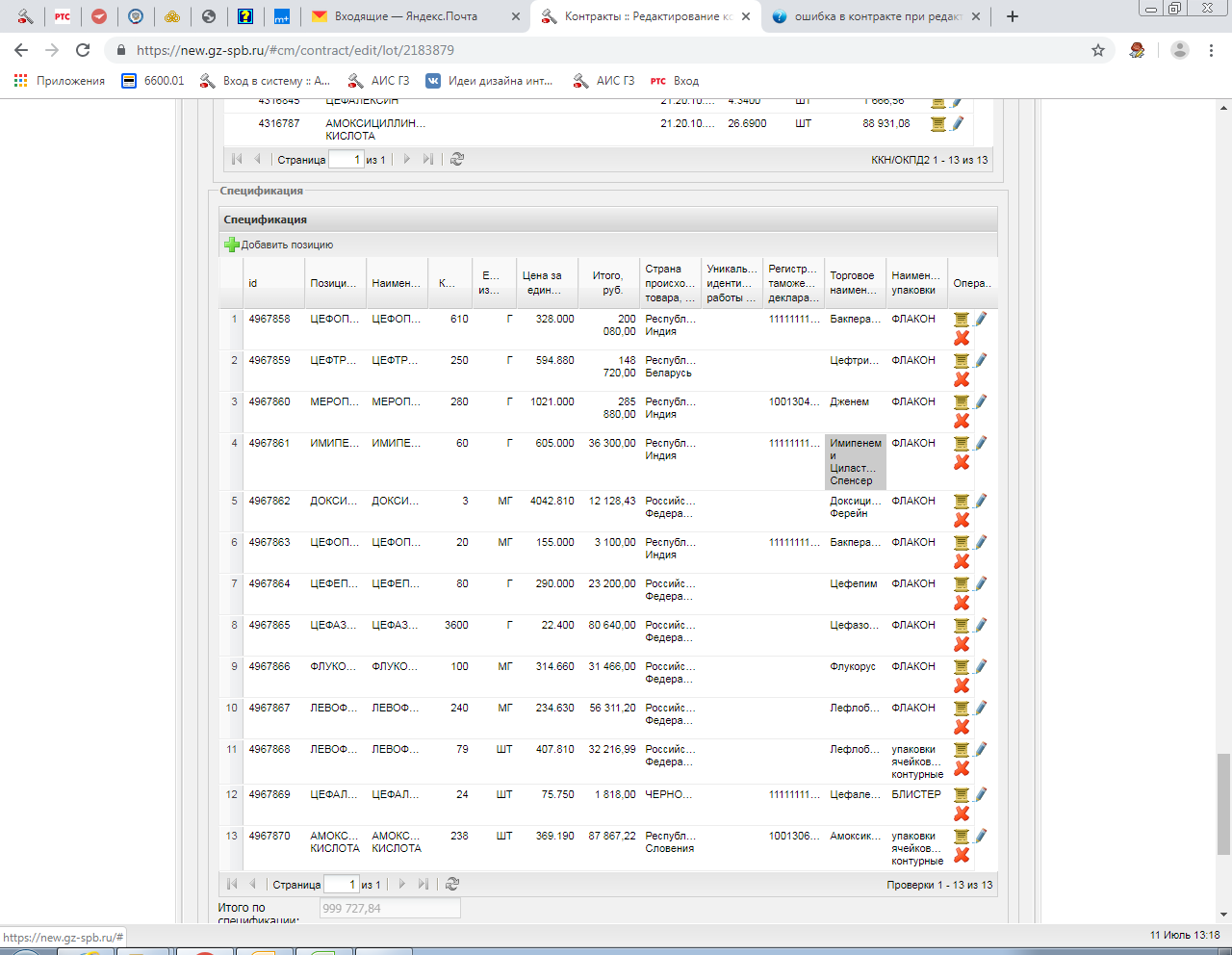Open the Chrome three-dot menu
This screenshot has width=1232, height=955.
click(x=1211, y=50)
